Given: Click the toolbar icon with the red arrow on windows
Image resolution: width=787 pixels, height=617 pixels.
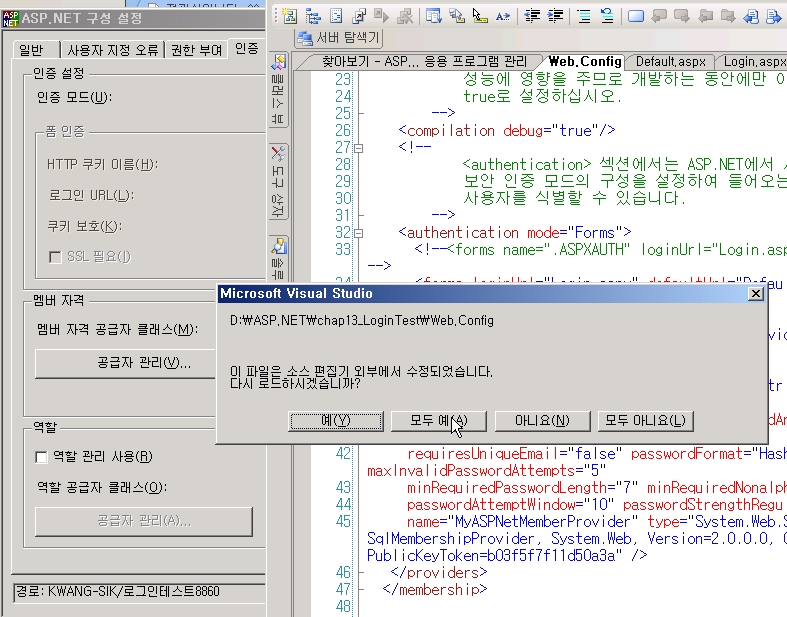Looking at the screenshot, I should (x=358, y=16).
